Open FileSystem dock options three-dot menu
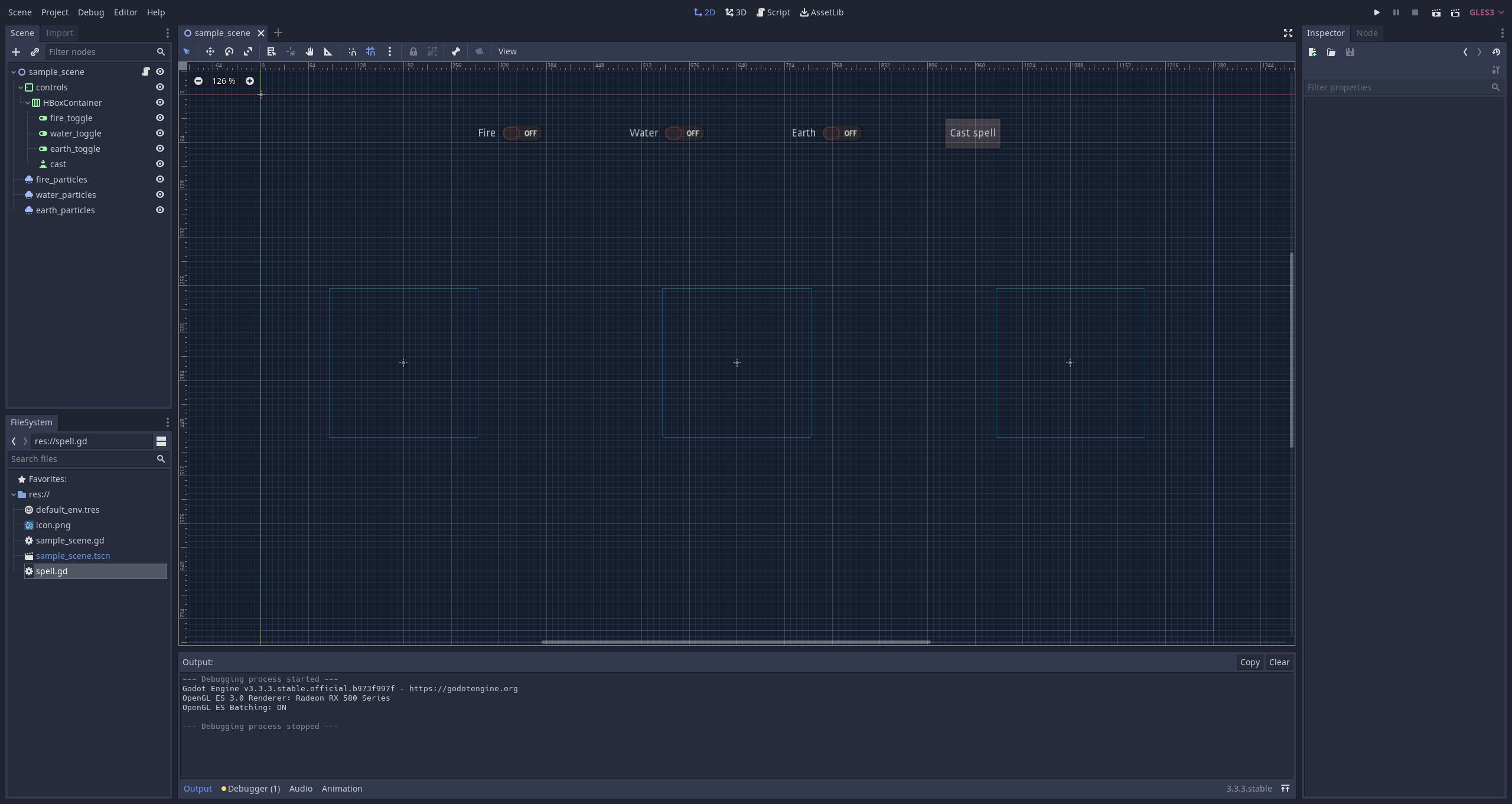 [168, 422]
